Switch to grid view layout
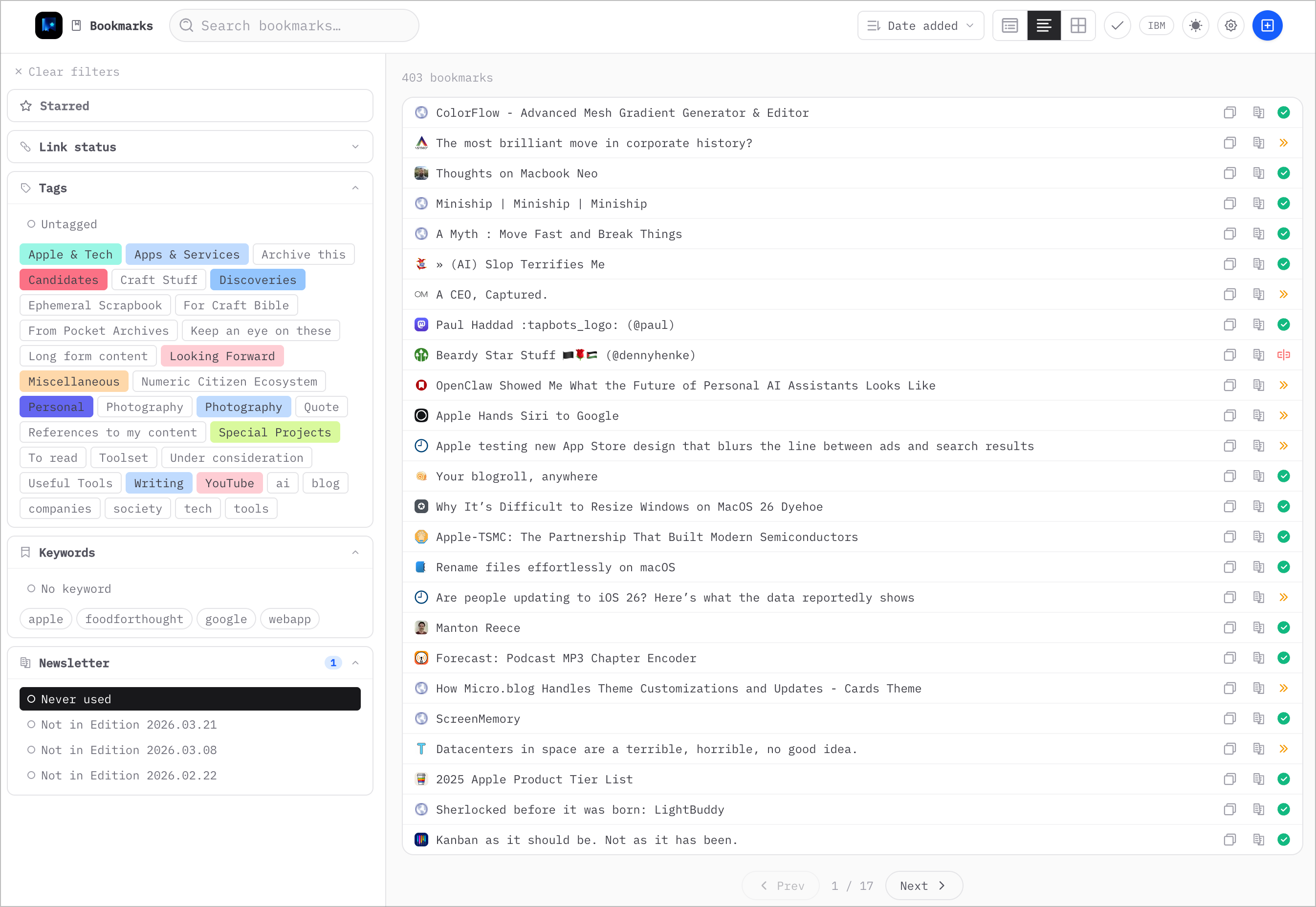This screenshot has width=1316, height=907. pyautogui.click(x=1078, y=25)
